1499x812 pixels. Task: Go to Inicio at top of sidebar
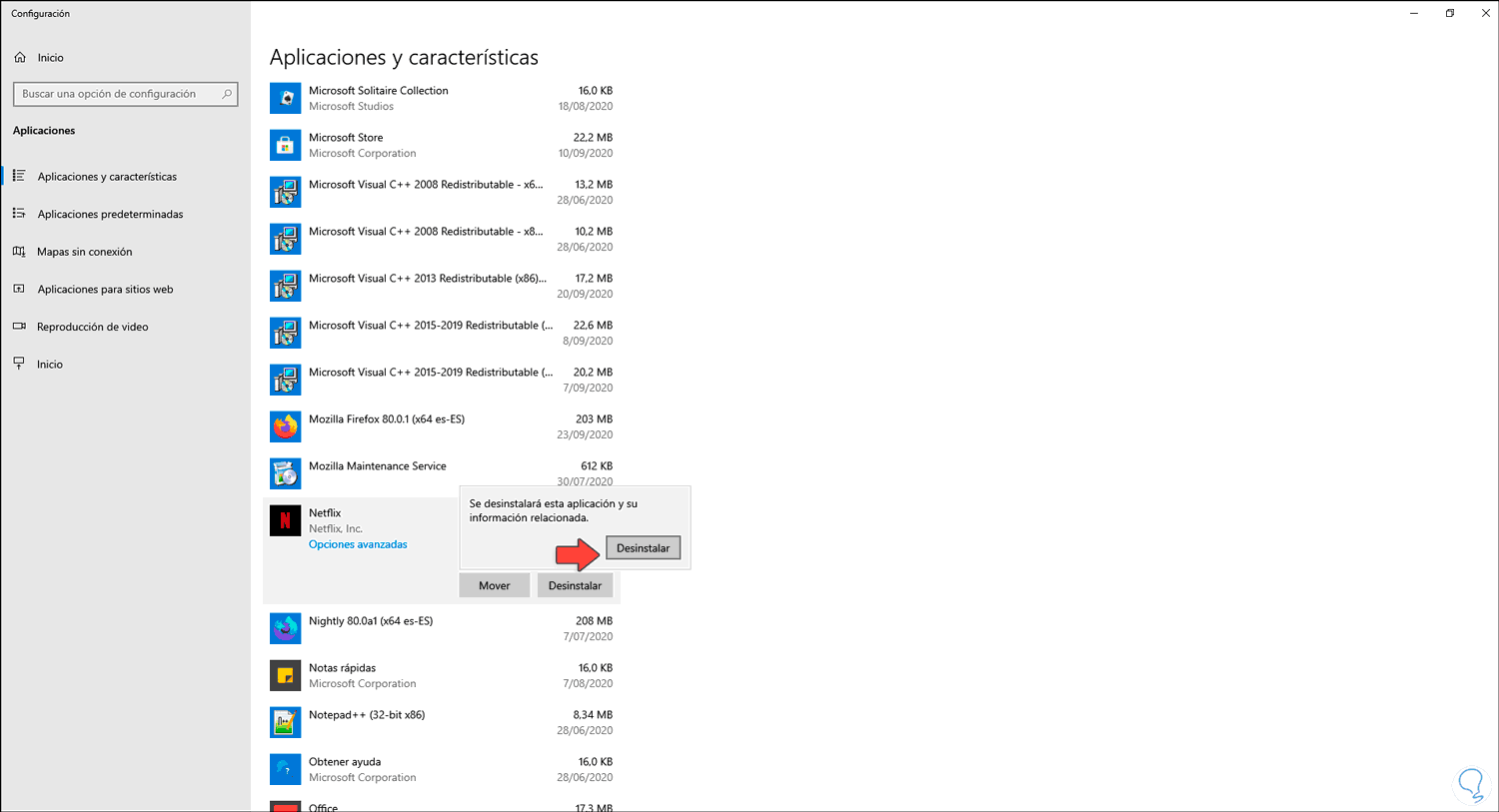50,58
